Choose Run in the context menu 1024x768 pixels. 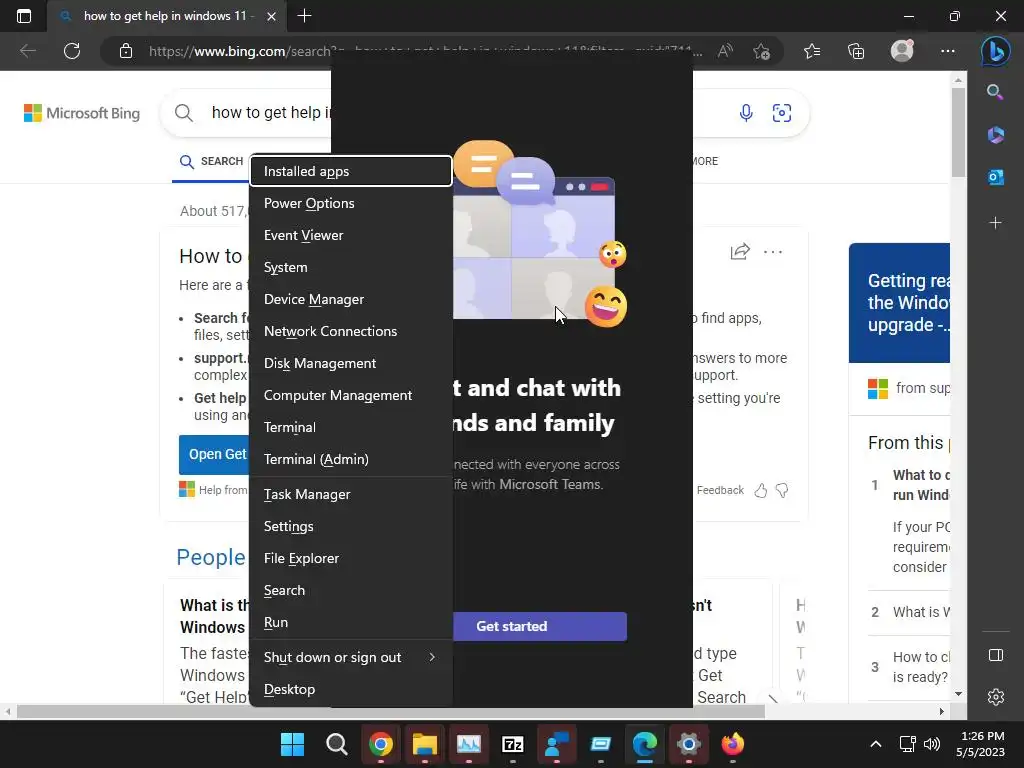tap(351, 622)
